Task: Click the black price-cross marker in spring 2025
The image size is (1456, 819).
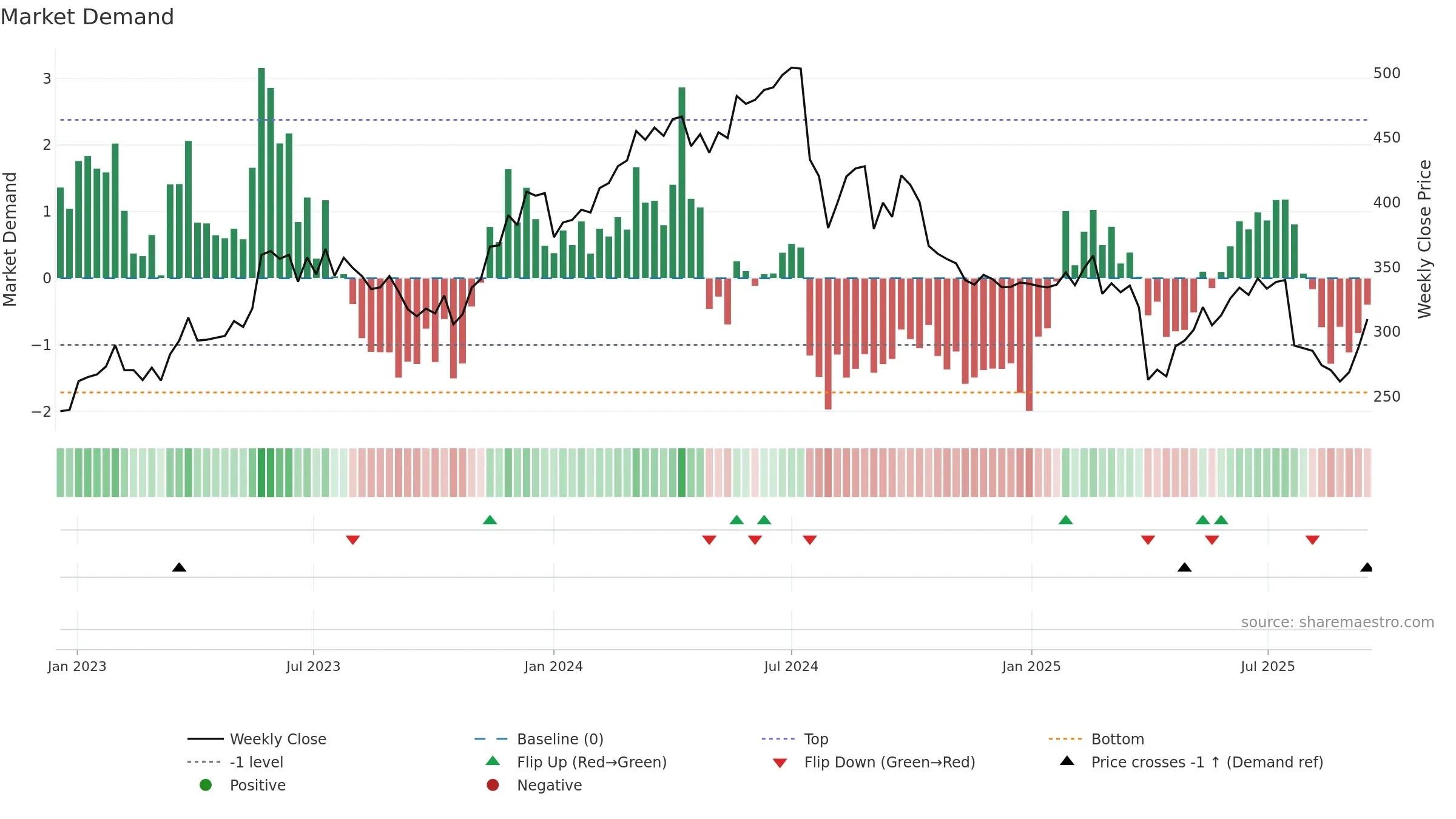Action: click(1185, 567)
